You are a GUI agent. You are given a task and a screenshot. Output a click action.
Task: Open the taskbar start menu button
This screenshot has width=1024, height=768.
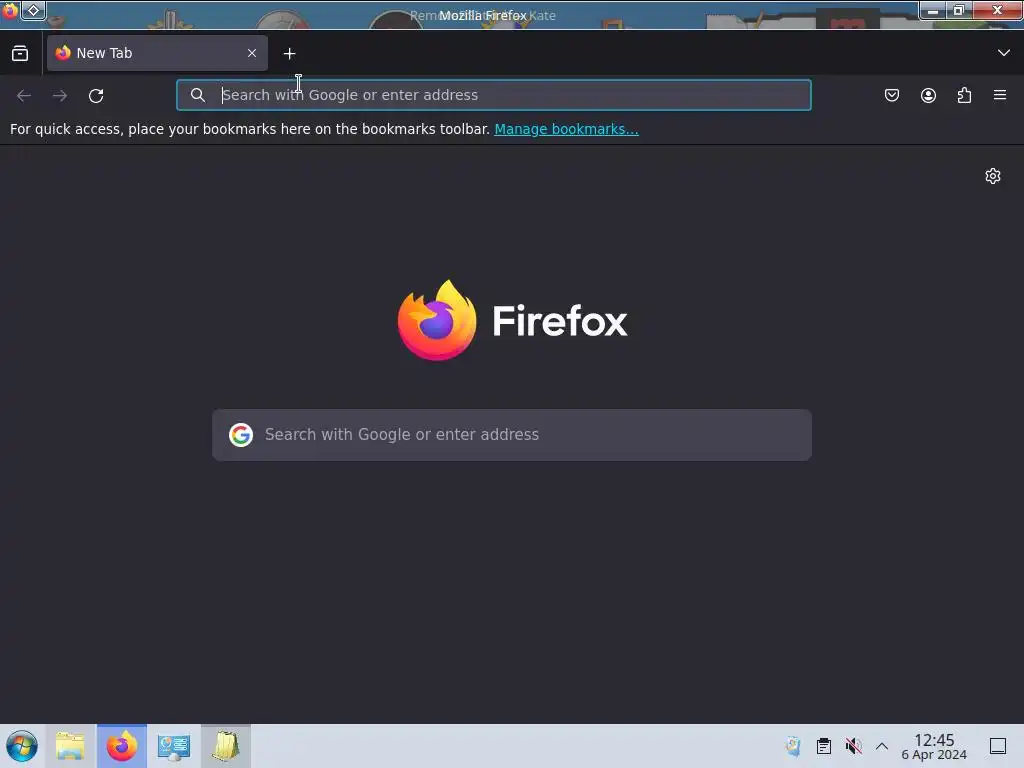coord(22,746)
